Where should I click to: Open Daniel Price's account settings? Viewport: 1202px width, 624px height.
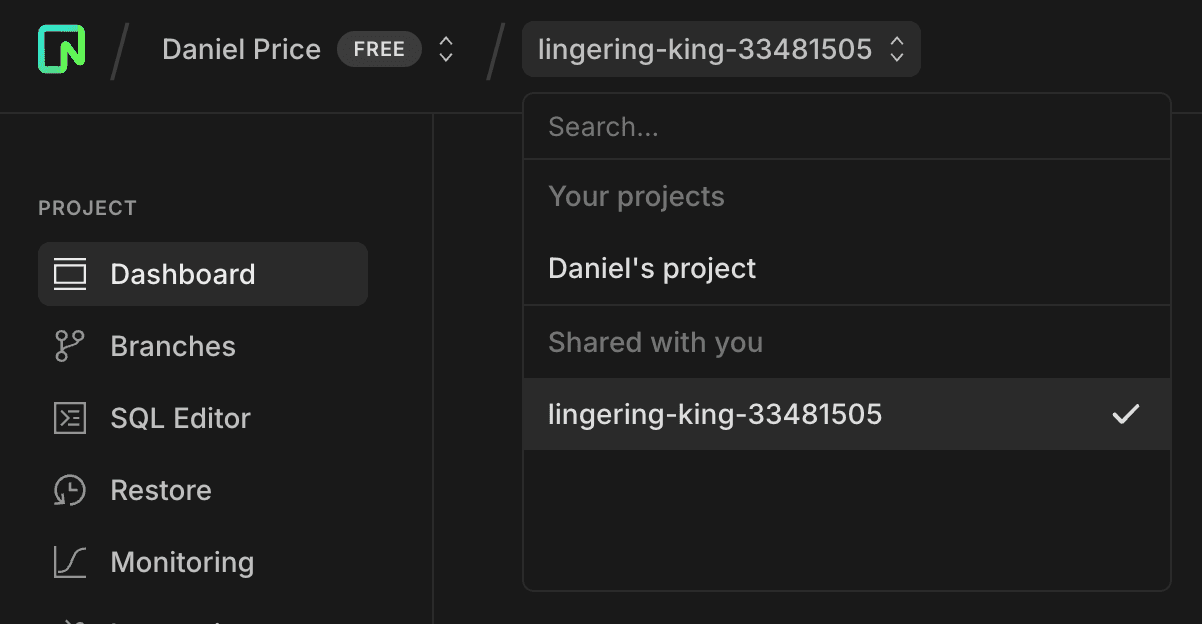241,48
